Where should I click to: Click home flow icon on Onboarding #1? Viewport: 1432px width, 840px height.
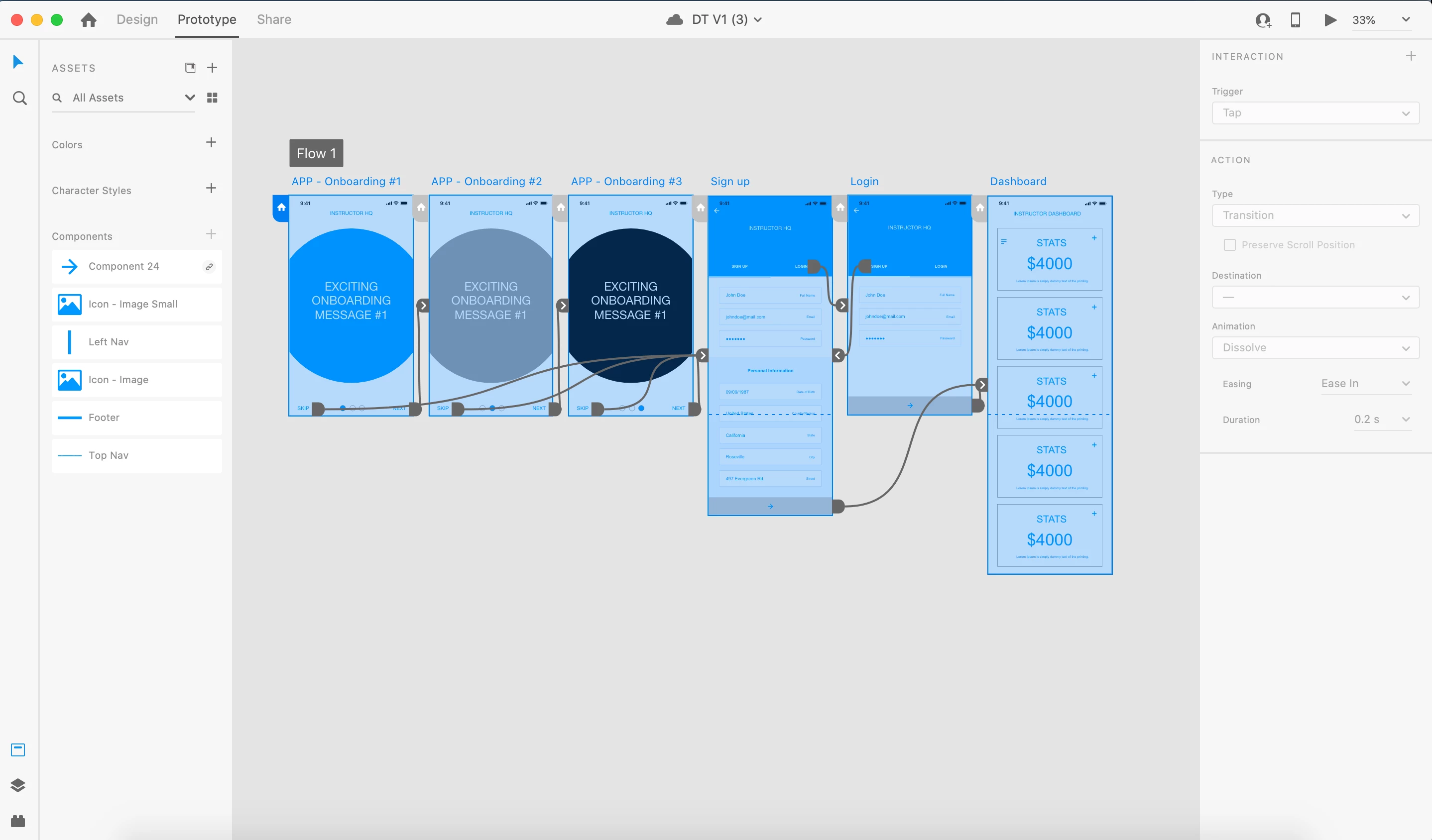coord(281,208)
